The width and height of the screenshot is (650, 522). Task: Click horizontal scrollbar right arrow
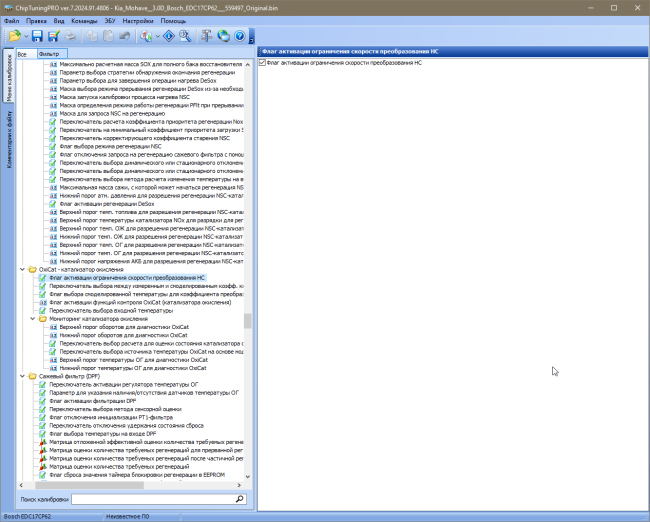click(x=239, y=485)
